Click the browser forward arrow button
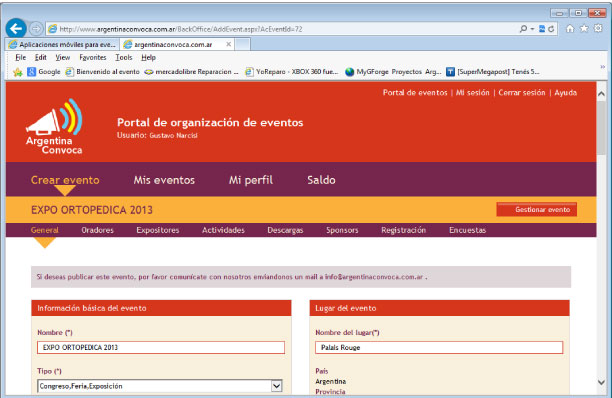 point(36,28)
